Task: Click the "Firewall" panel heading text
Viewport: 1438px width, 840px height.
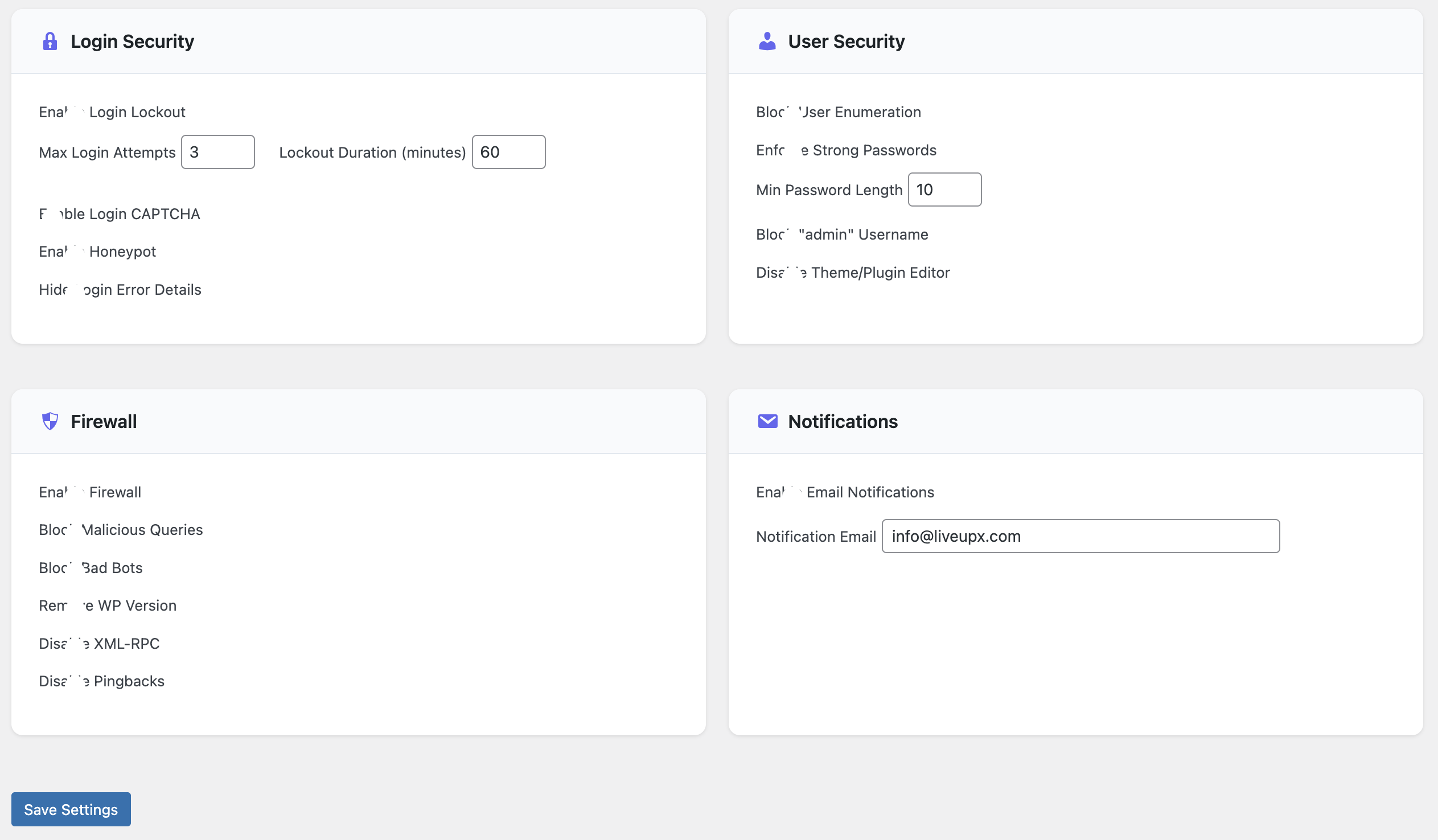Action: 104,421
